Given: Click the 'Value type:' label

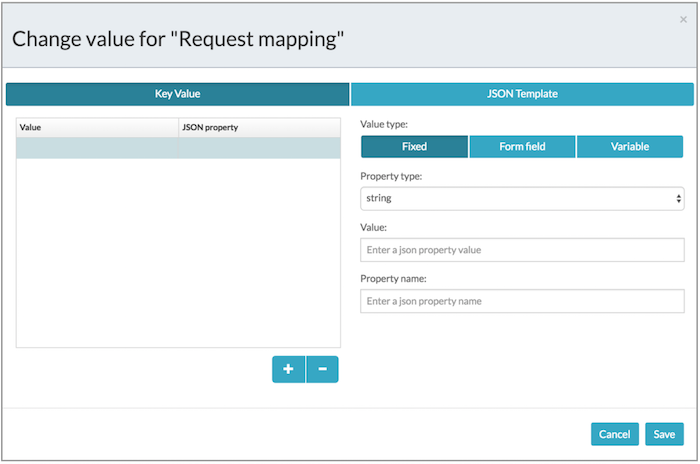Looking at the screenshot, I should point(385,124).
